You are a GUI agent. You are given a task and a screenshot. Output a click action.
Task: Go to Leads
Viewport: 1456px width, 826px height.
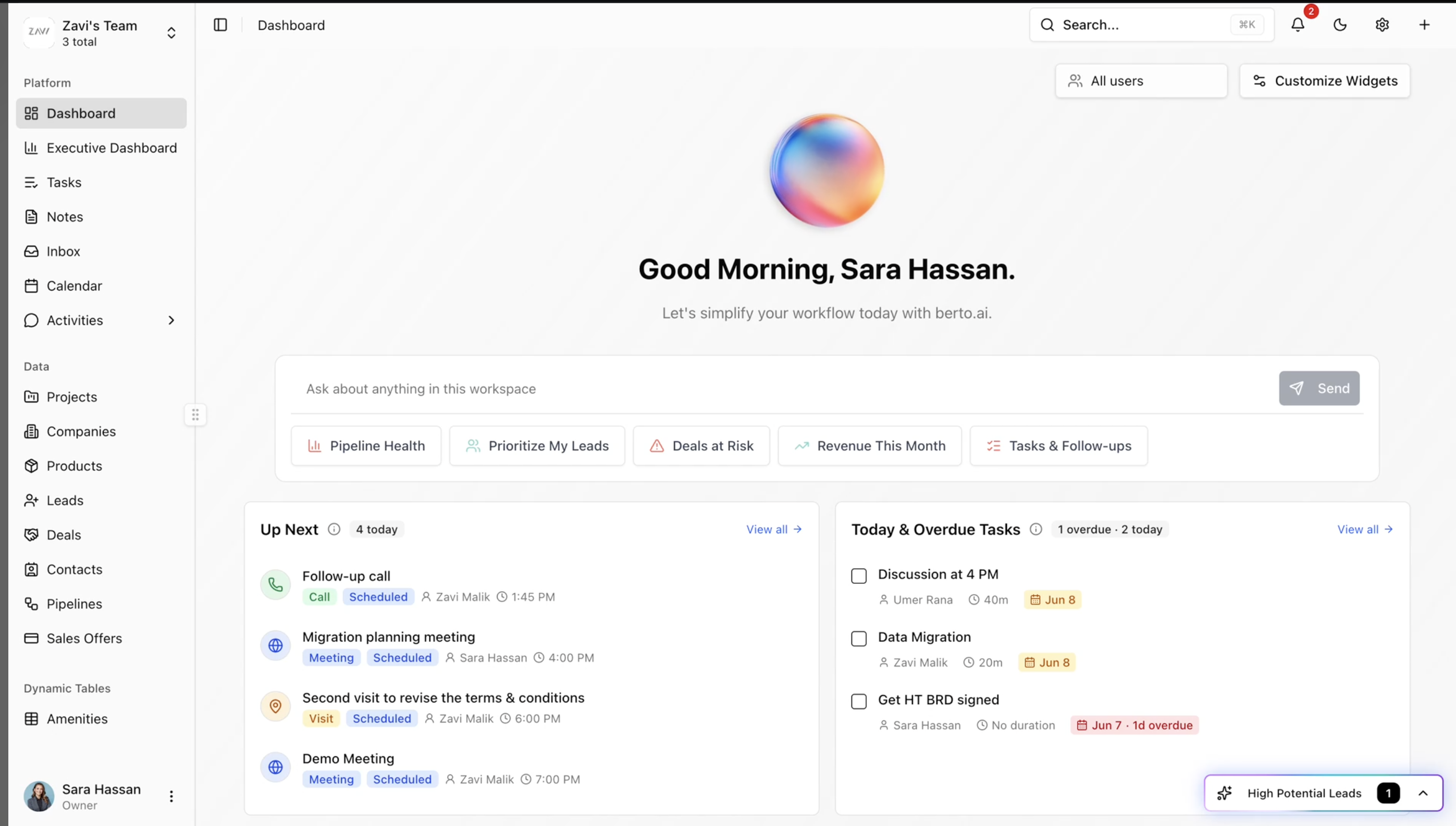coord(101,501)
